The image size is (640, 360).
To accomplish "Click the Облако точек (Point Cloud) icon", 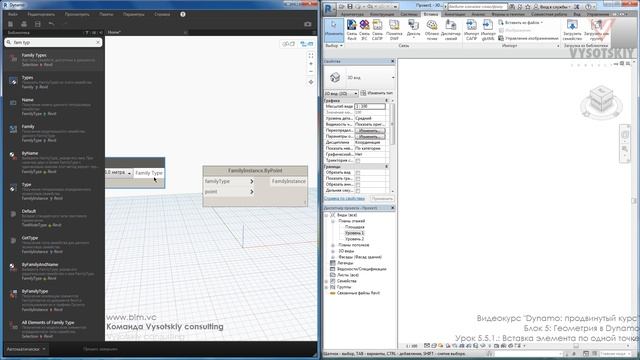I will pos(432,30).
